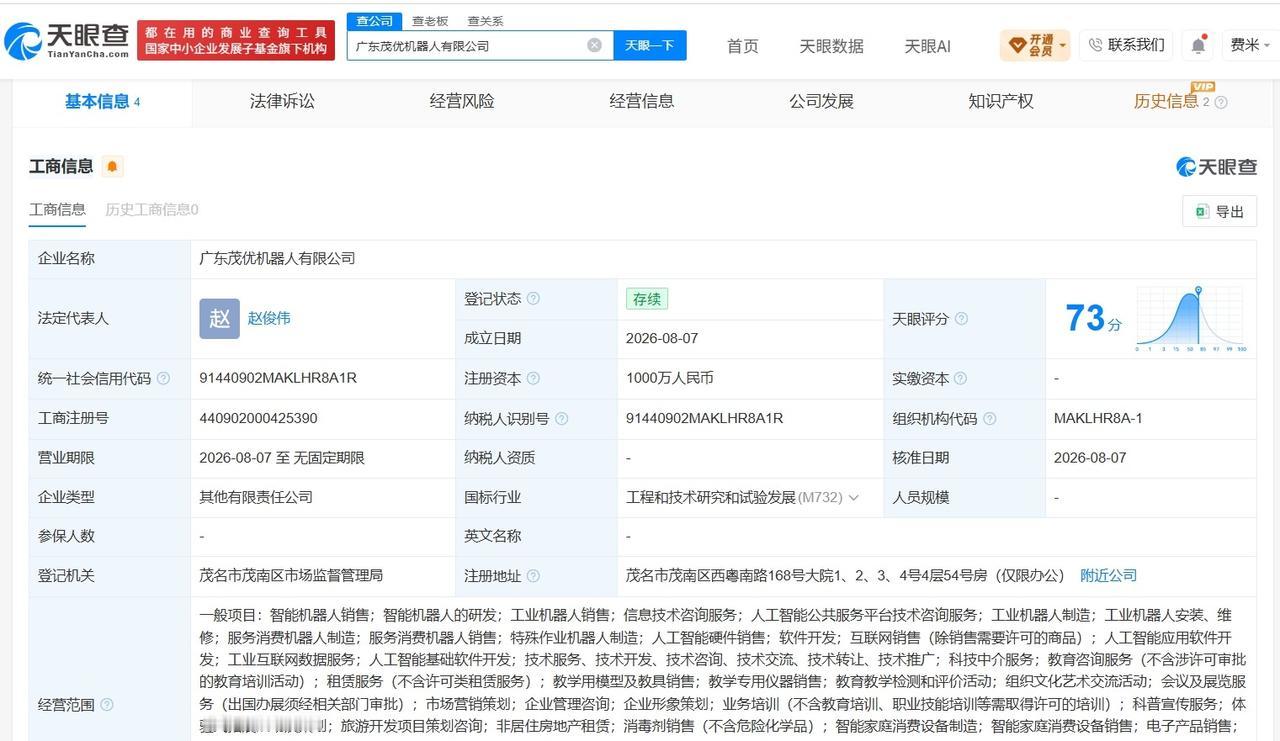Image resolution: width=1280 pixels, height=741 pixels.
Task: Expand the 国标行业 M732 dropdown chevron
Action: pyautogui.click(x=853, y=497)
